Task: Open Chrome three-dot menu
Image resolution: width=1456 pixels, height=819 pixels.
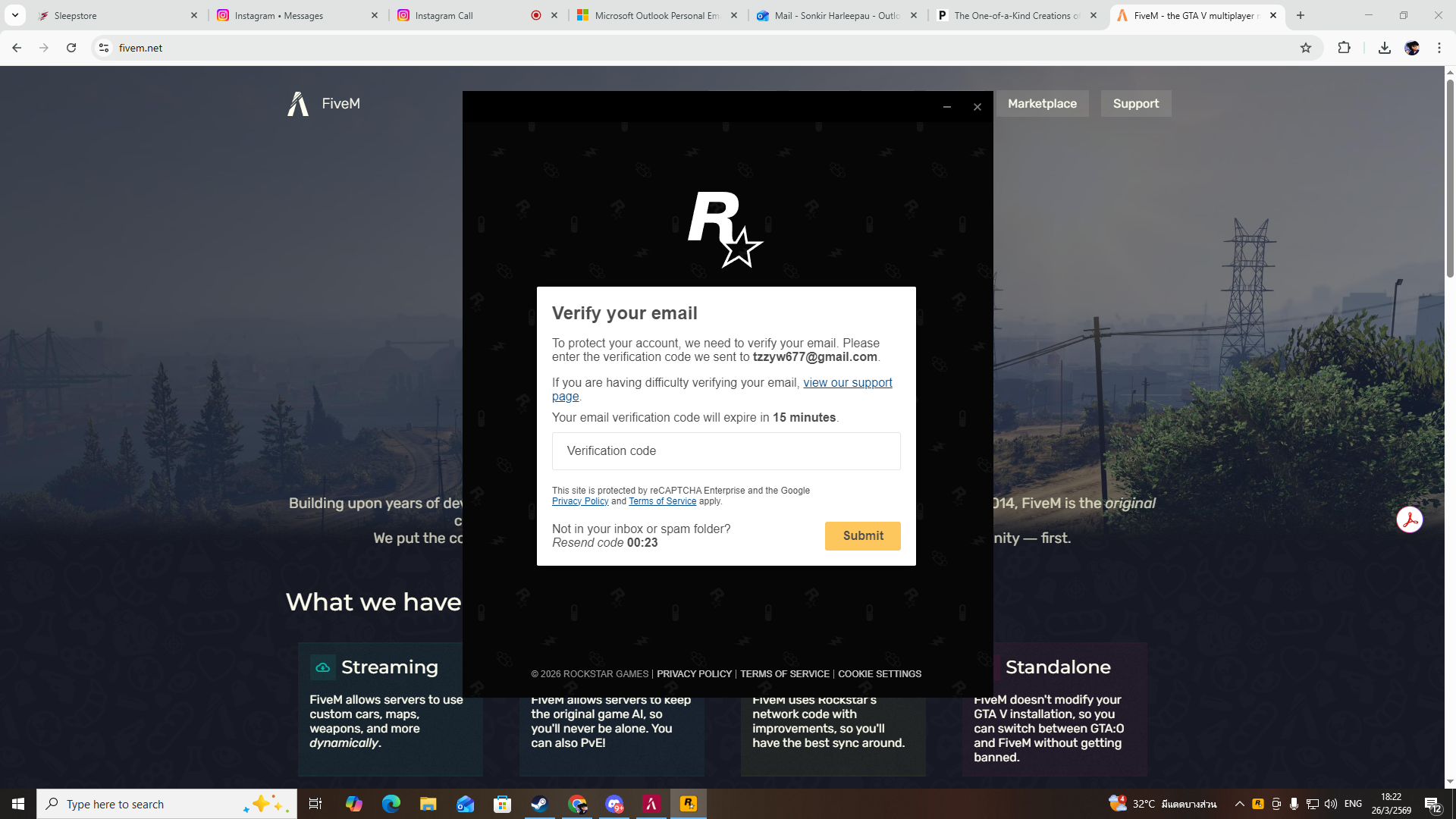Action: 1439,48
